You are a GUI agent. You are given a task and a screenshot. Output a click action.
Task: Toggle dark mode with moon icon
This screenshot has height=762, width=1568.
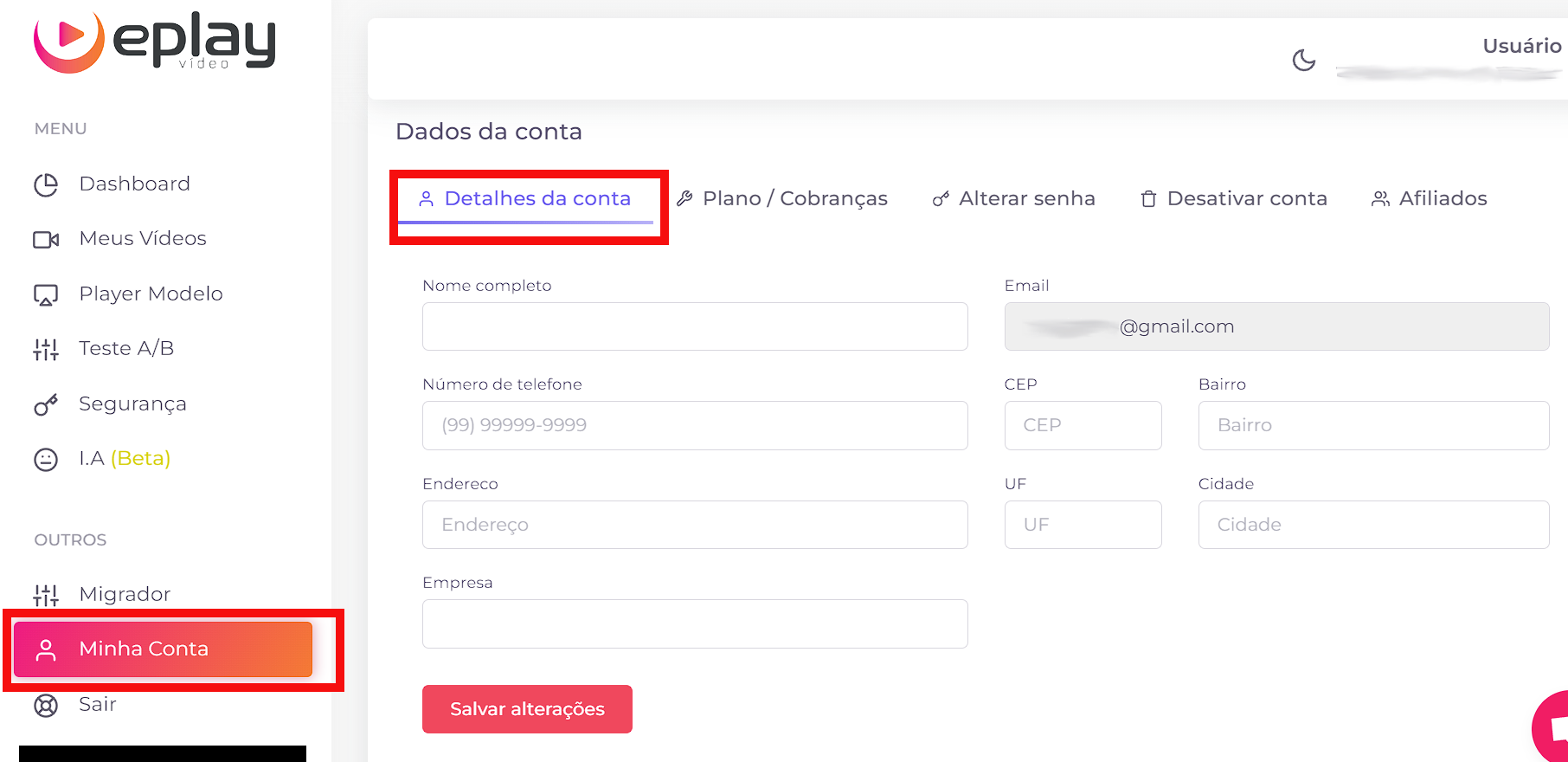coord(1304,60)
